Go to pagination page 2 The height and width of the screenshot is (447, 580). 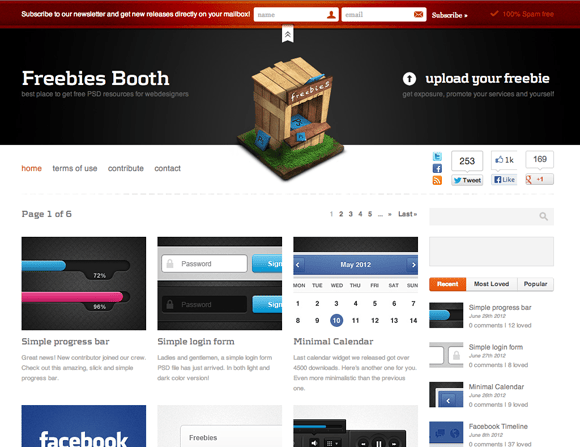(341, 214)
